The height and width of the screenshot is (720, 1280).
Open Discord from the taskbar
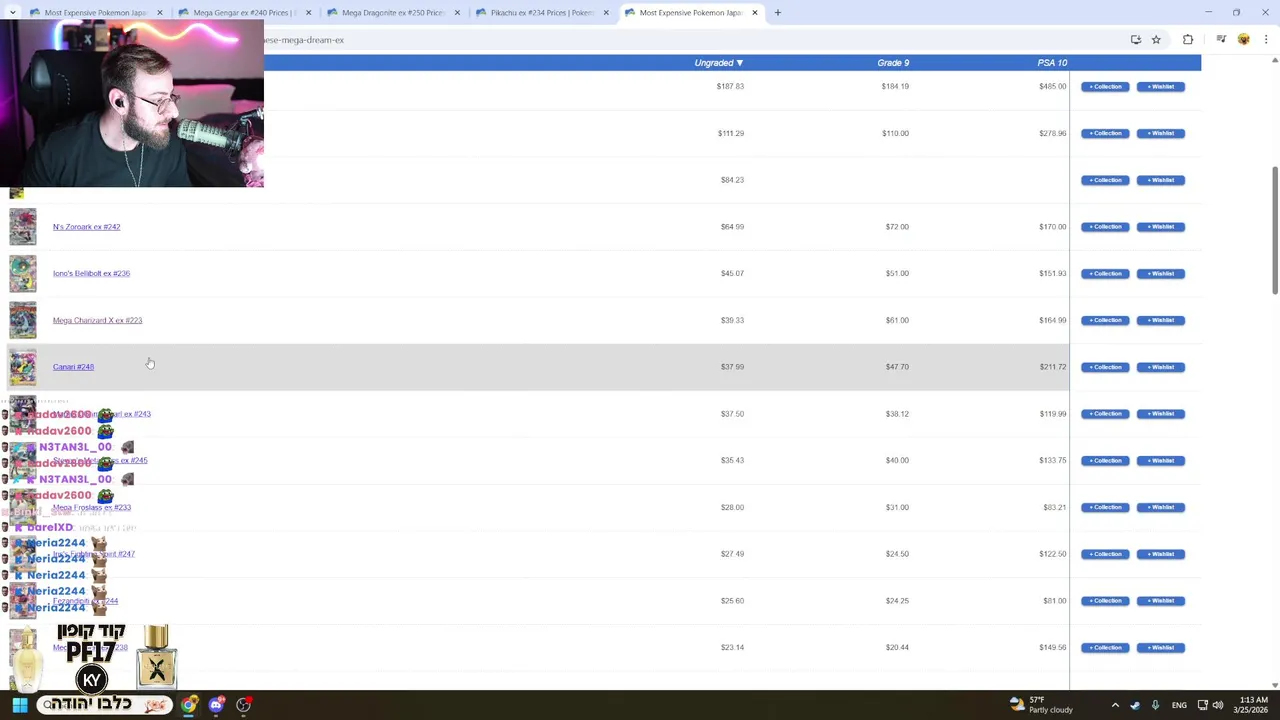(216, 705)
